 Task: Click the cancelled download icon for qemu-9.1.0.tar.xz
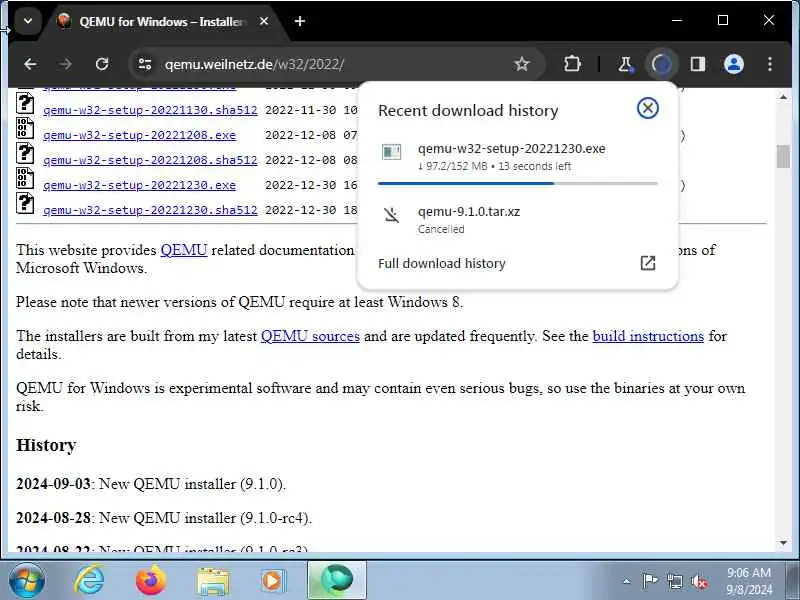point(391,215)
